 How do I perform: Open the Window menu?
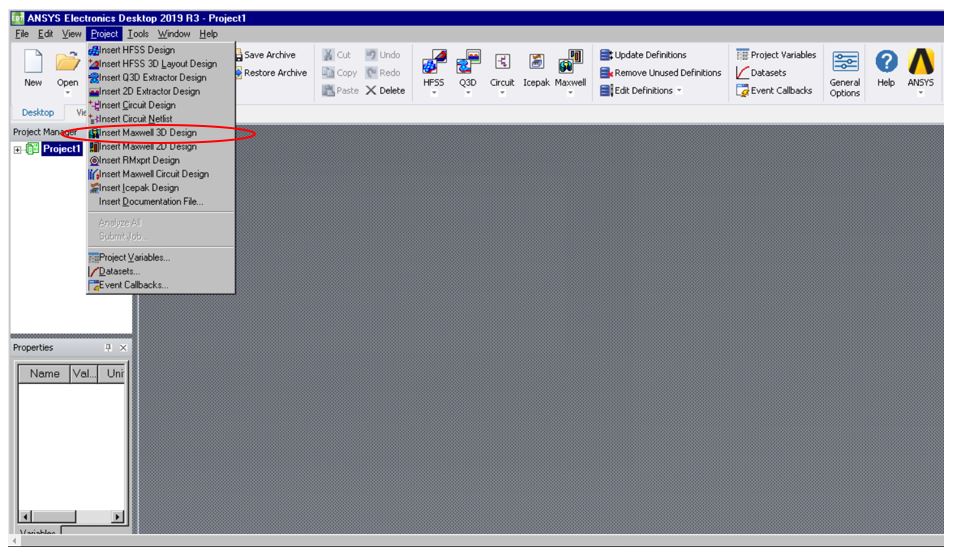point(174,34)
